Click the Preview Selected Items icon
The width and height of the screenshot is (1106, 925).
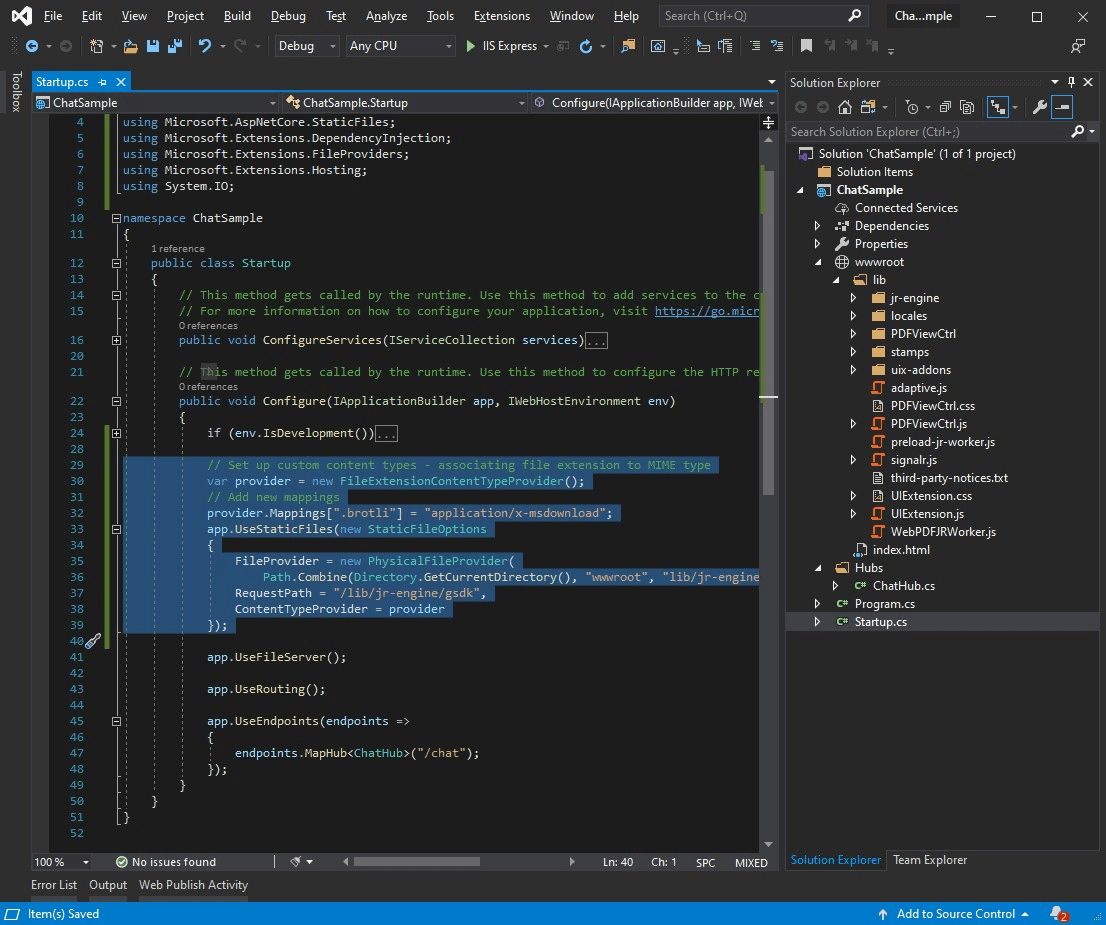click(1062, 107)
